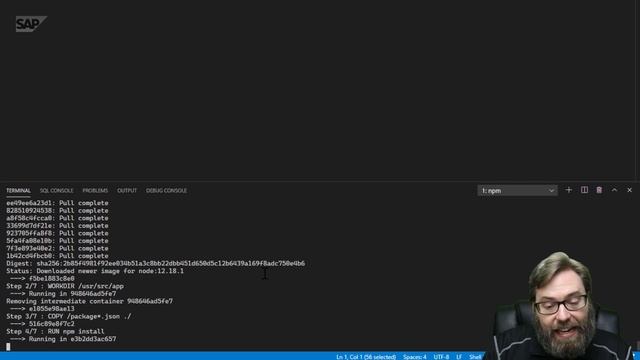
Task: Maximize the panel with the up chevron
Action: coord(614,190)
